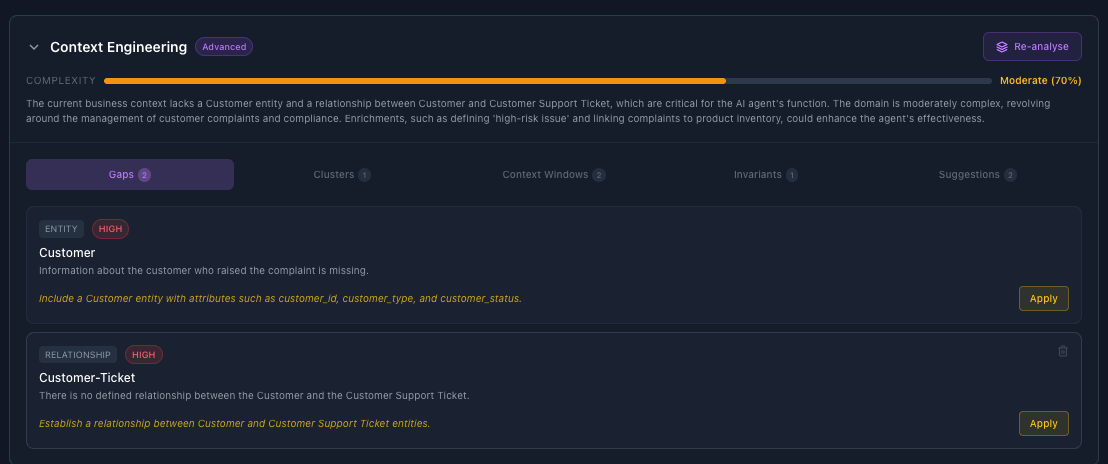This screenshot has height=464, width=1108.
Task: Apply the Customer-Ticket relationship suggestion
Action: [x=1043, y=424]
